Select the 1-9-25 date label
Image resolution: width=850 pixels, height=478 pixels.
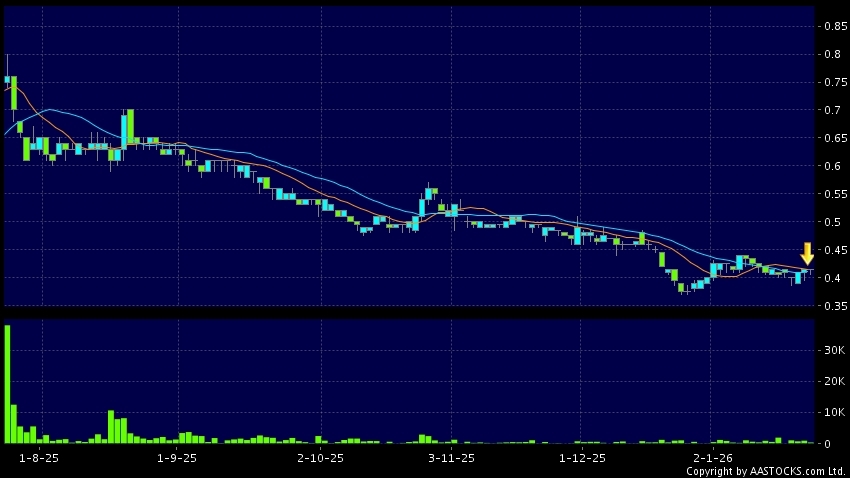click(178, 458)
